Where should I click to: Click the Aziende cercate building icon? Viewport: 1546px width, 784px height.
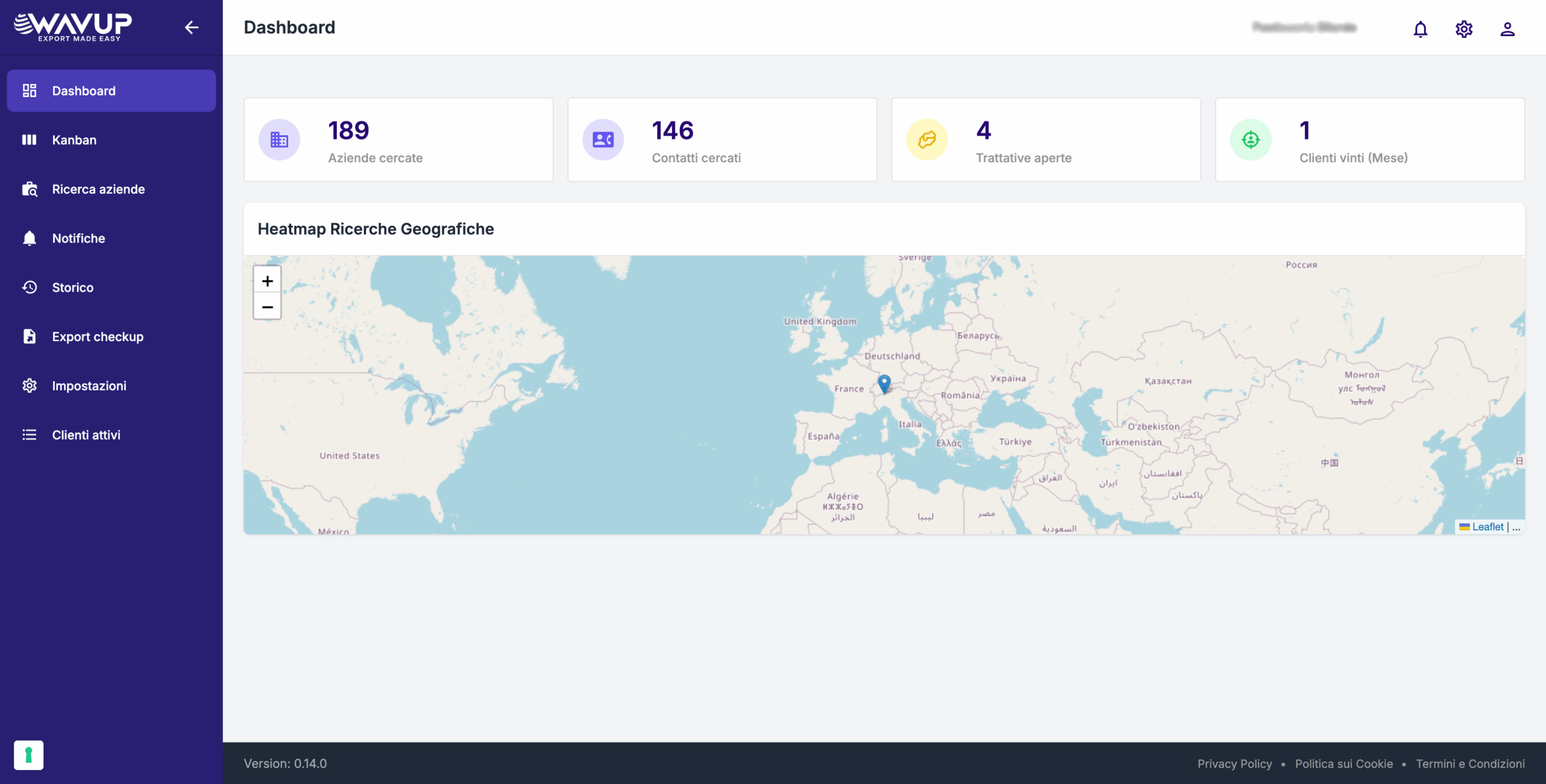[279, 140]
